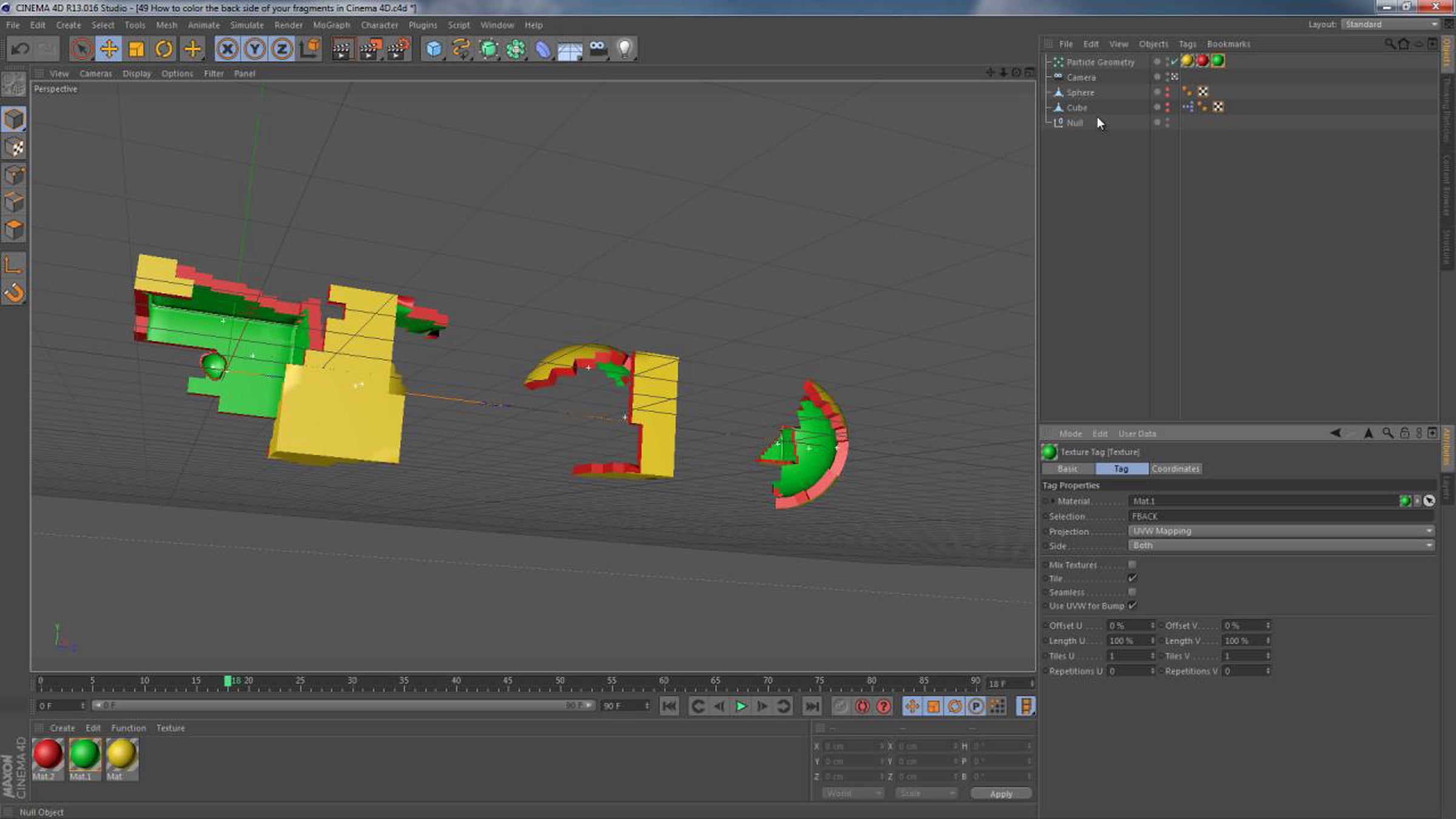Enable the Axis mode L icon

pyautogui.click(x=14, y=265)
